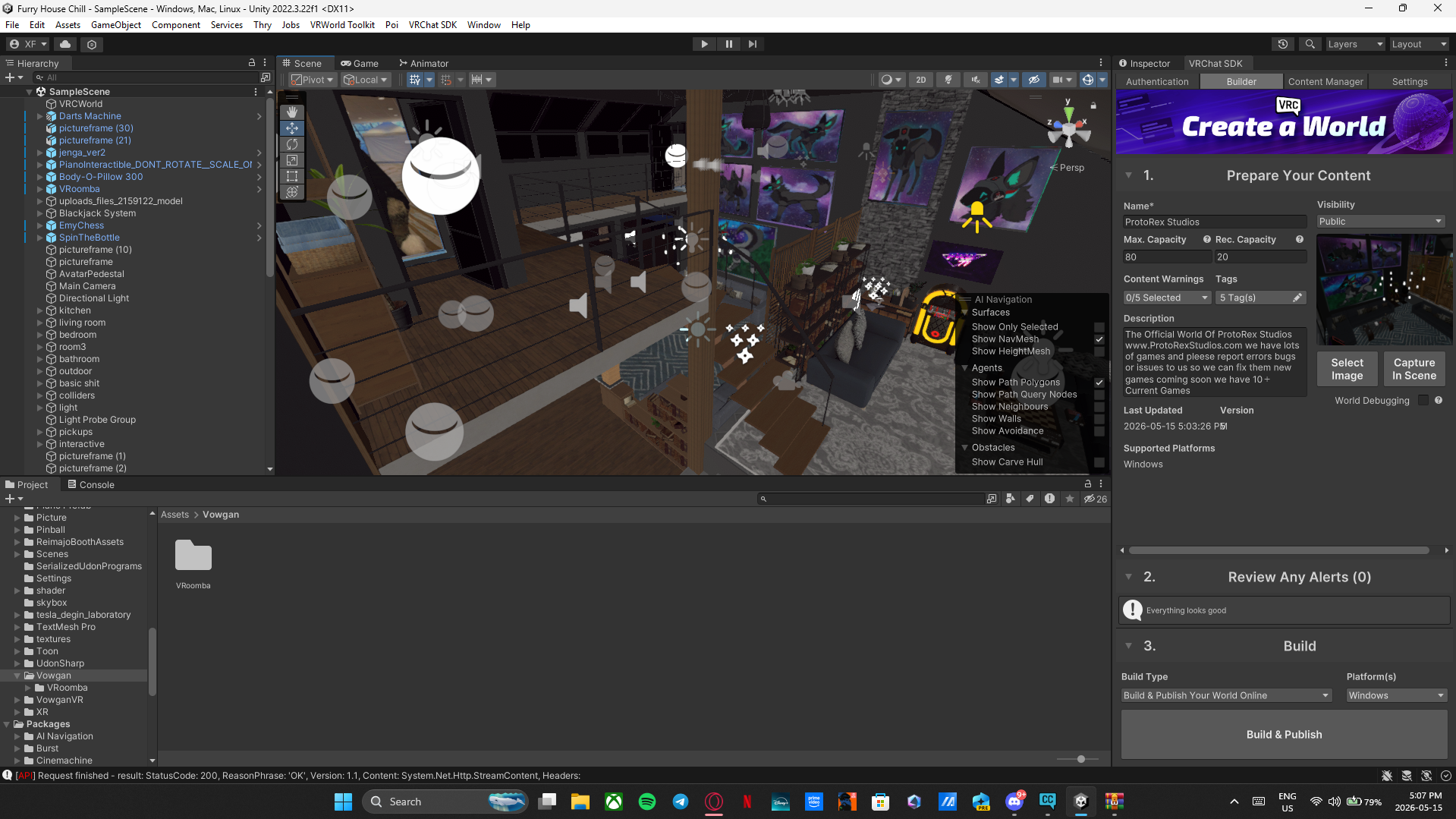This screenshot has height=819, width=1456.
Task: Open the Pivot handle position dropdown
Action: (312, 80)
